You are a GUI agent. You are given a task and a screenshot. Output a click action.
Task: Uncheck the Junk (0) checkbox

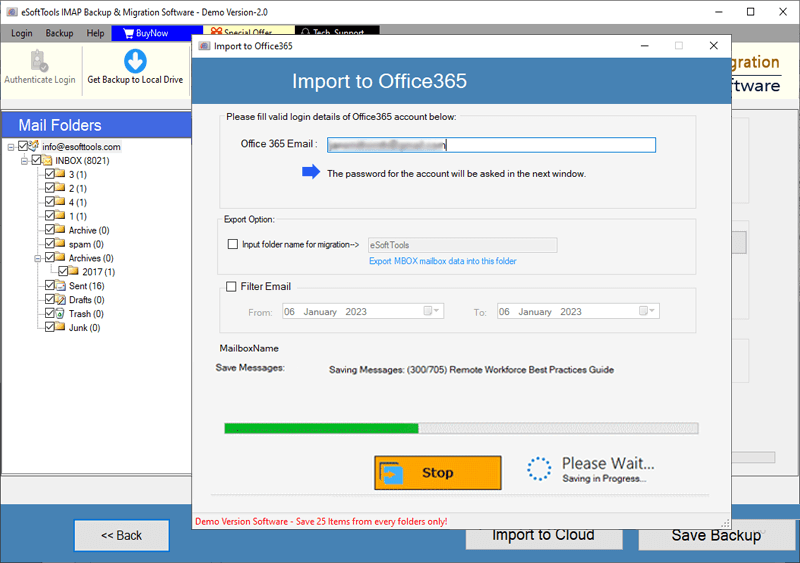[x=49, y=327]
